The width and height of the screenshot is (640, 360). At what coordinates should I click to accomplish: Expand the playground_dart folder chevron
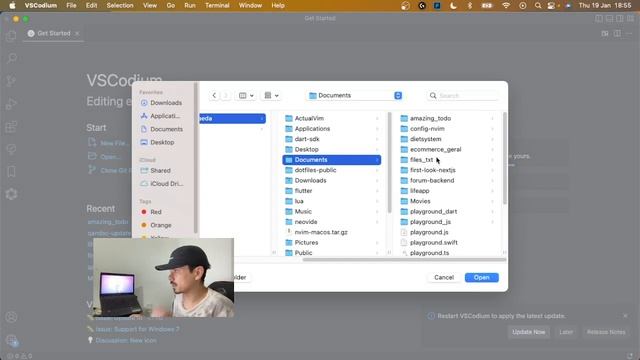pos(492,211)
